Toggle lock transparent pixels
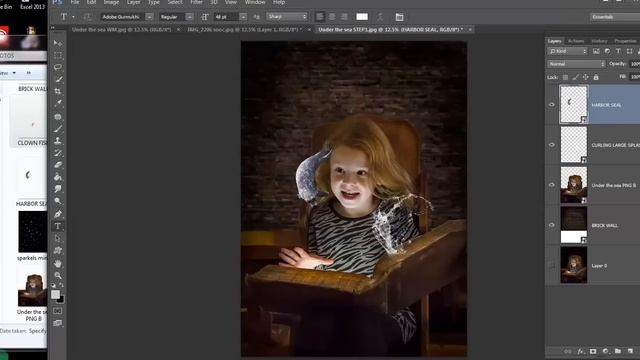 pos(565,77)
